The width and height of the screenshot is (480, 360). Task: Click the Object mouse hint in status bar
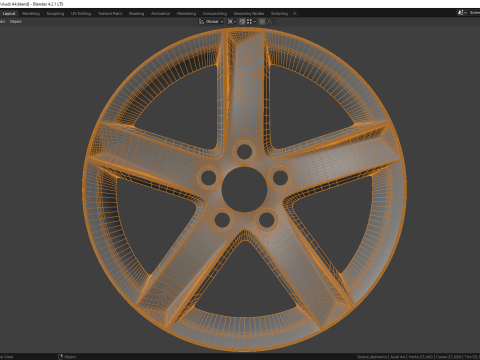pyautogui.click(x=68, y=357)
